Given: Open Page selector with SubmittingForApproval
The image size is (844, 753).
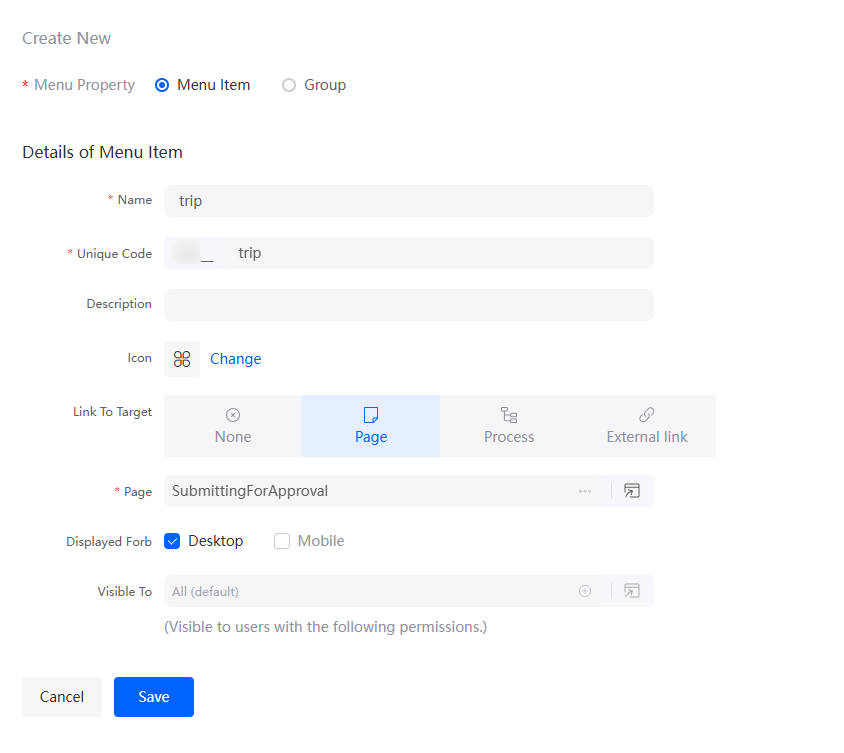Looking at the screenshot, I should pyautogui.click(x=409, y=491).
